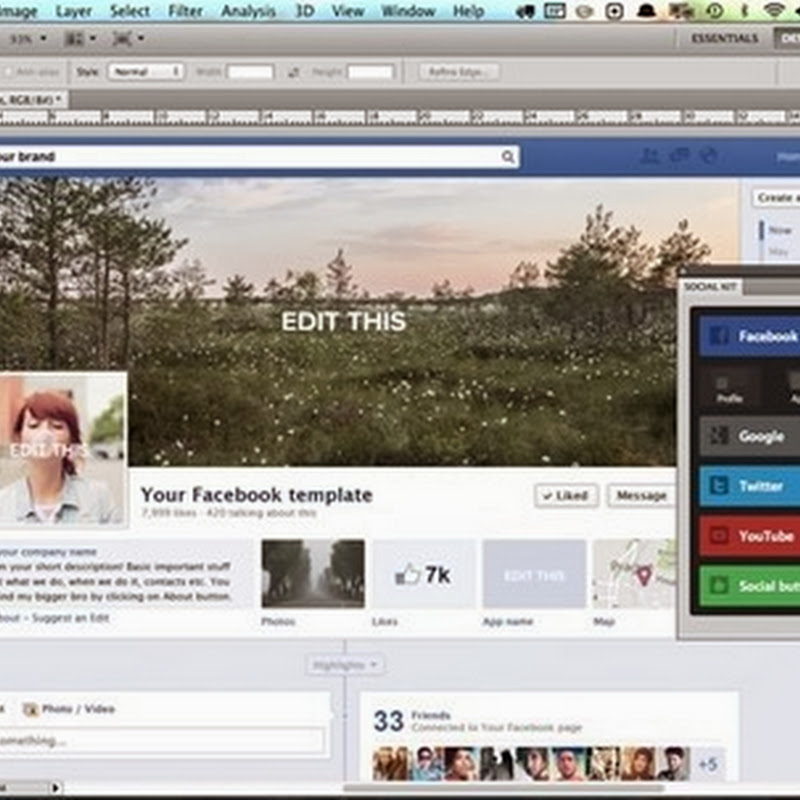Click the Twitter button in Social Kit
Image resolution: width=800 pixels, height=800 pixels.
pyautogui.click(x=749, y=486)
